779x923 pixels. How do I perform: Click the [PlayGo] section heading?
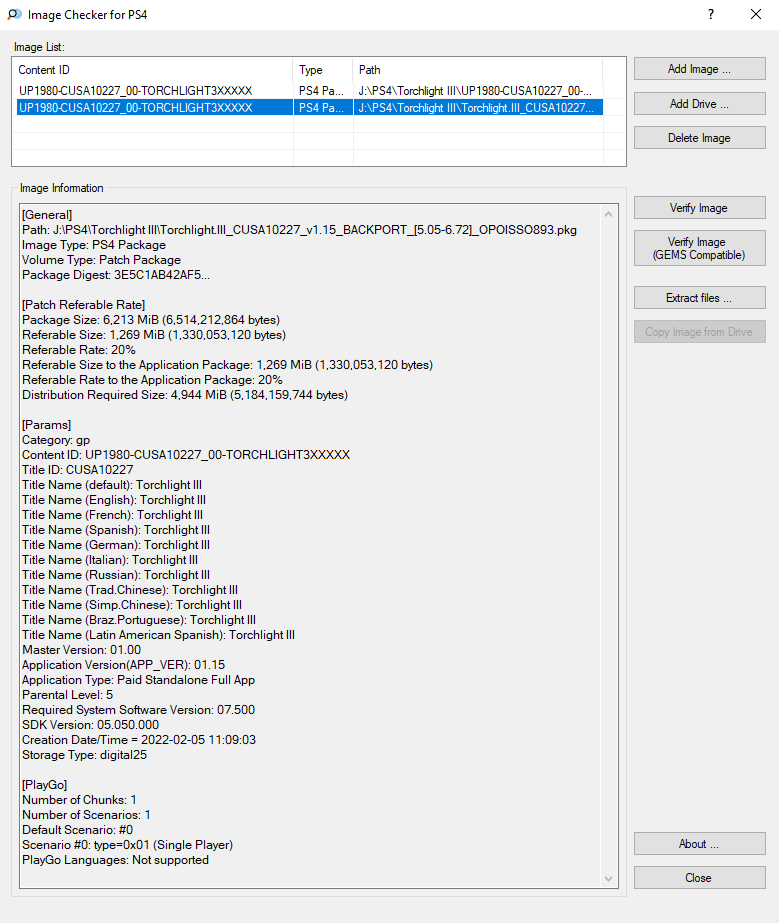[45, 785]
